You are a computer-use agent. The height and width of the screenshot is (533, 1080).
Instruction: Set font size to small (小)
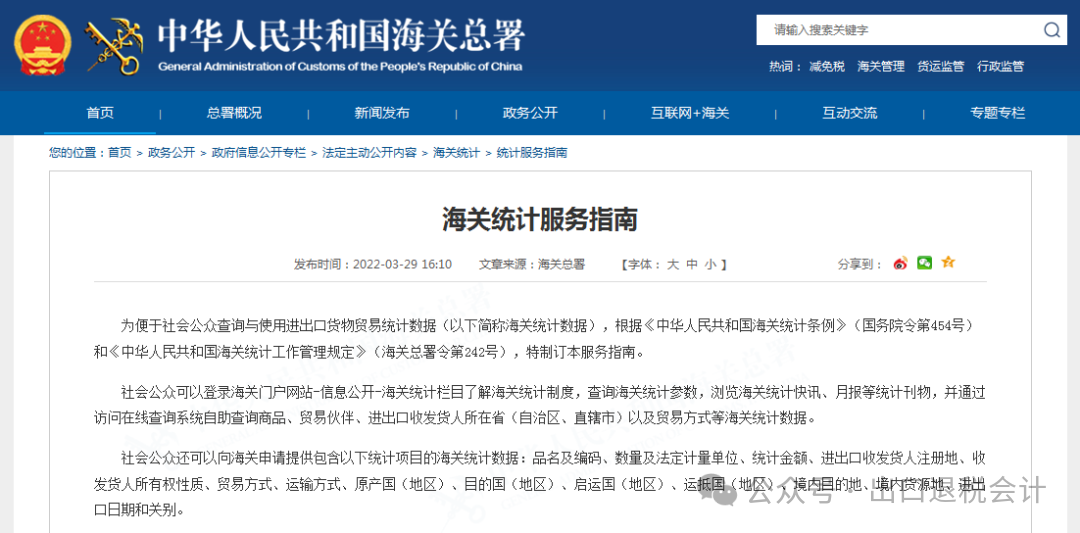click(709, 265)
